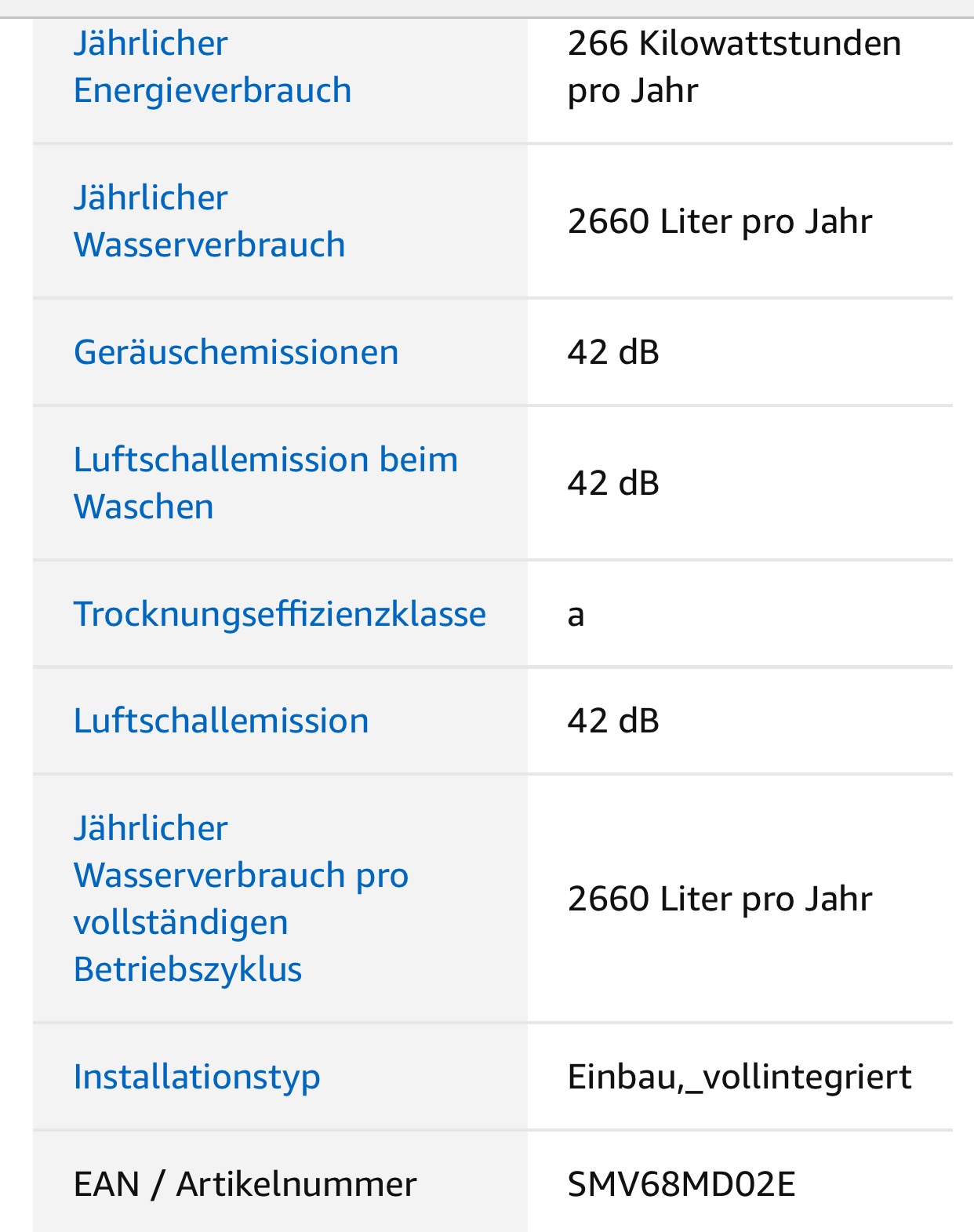This screenshot has width=974, height=1232.
Task: Click the word Betriebszyklus in the link
Action: point(187,970)
